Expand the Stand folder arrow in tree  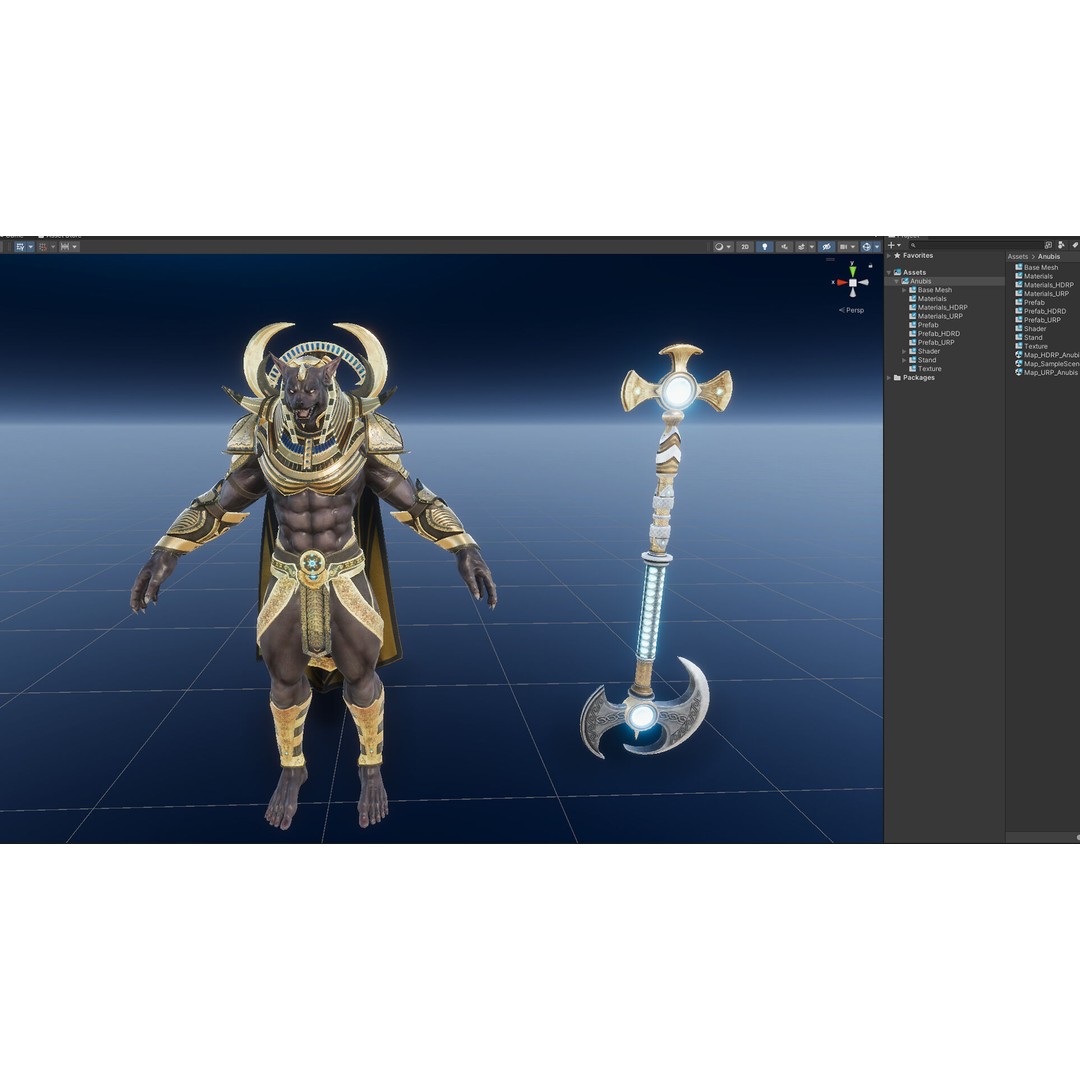904,360
